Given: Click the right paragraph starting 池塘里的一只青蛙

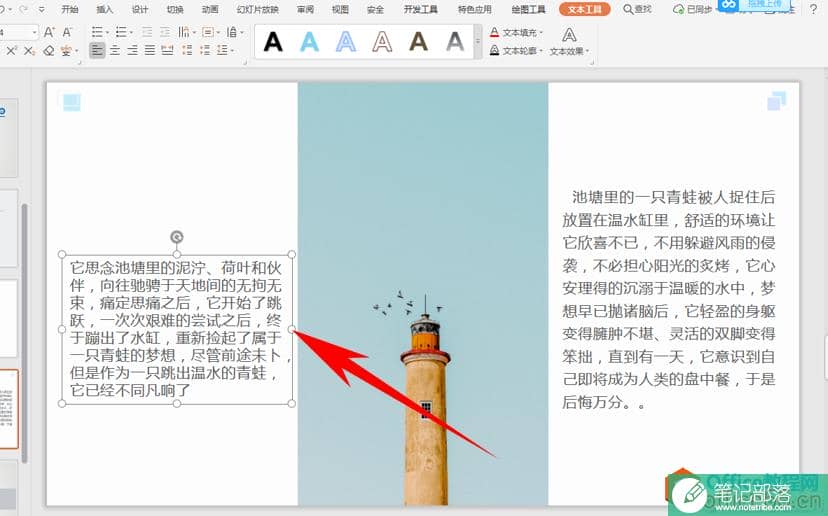Looking at the screenshot, I should click(669, 300).
